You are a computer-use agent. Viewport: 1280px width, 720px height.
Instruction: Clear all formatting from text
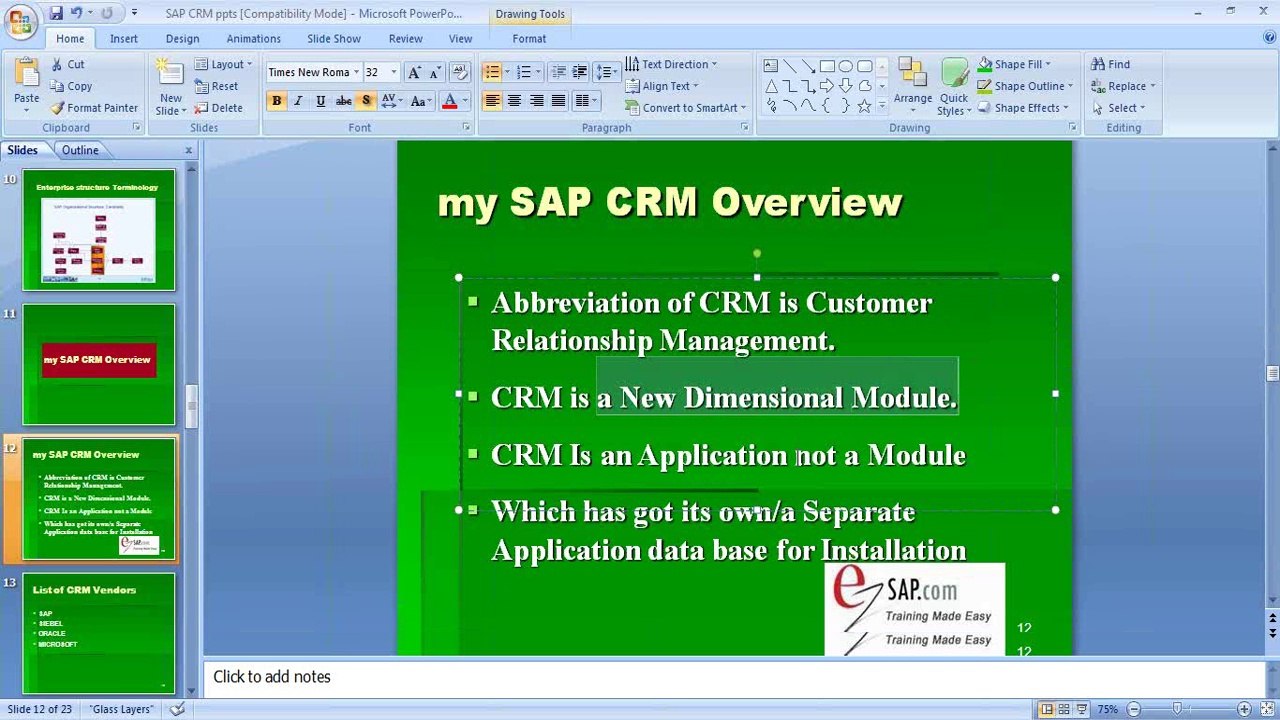[459, 72]
